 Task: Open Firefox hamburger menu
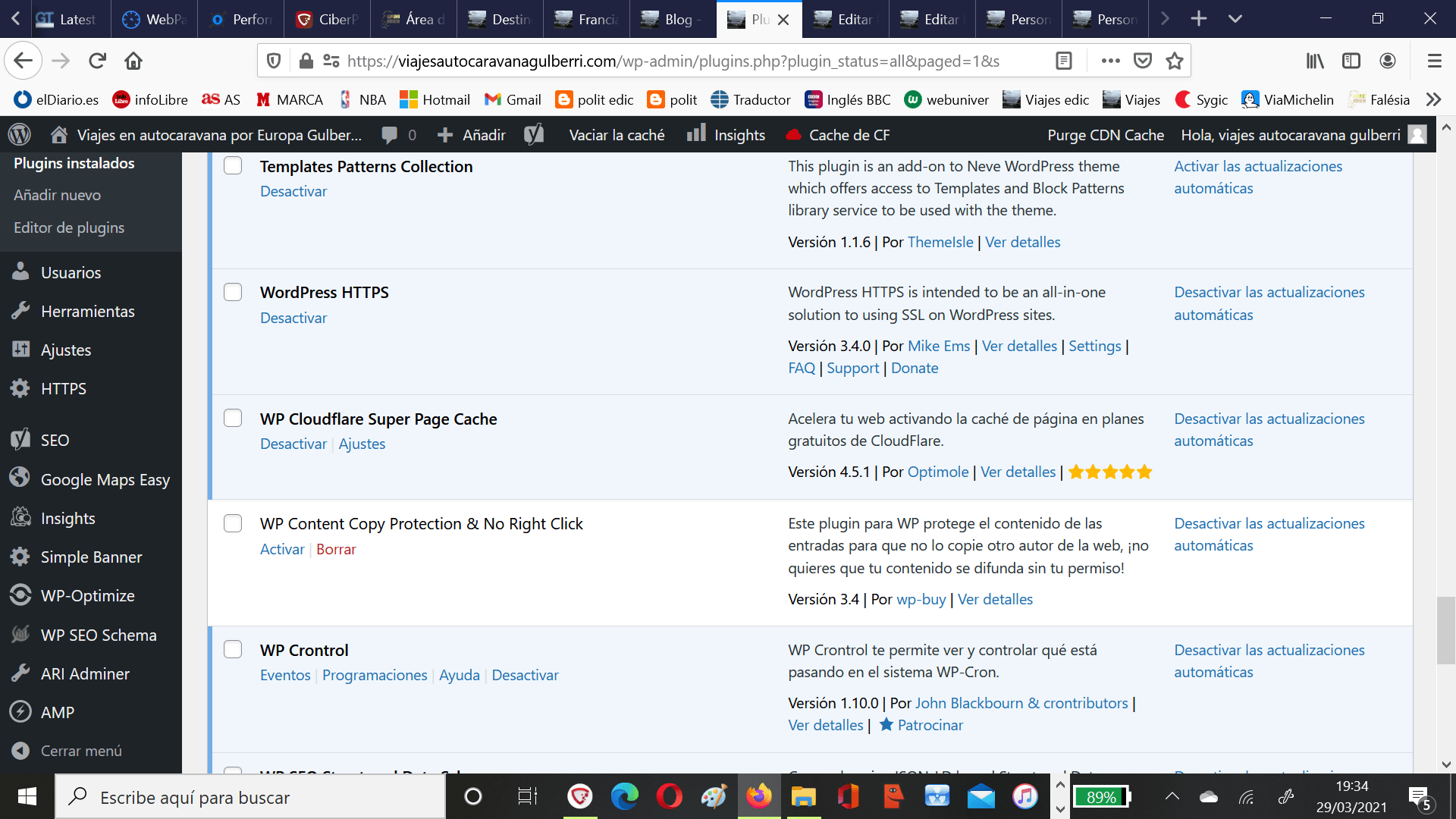click(1434, 61)
